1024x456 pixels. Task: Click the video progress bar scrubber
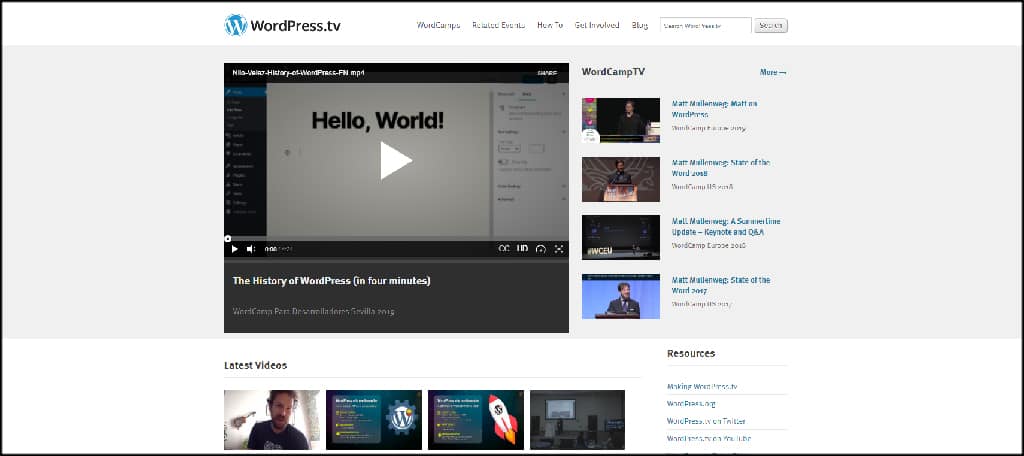click(x=228, y=238)
